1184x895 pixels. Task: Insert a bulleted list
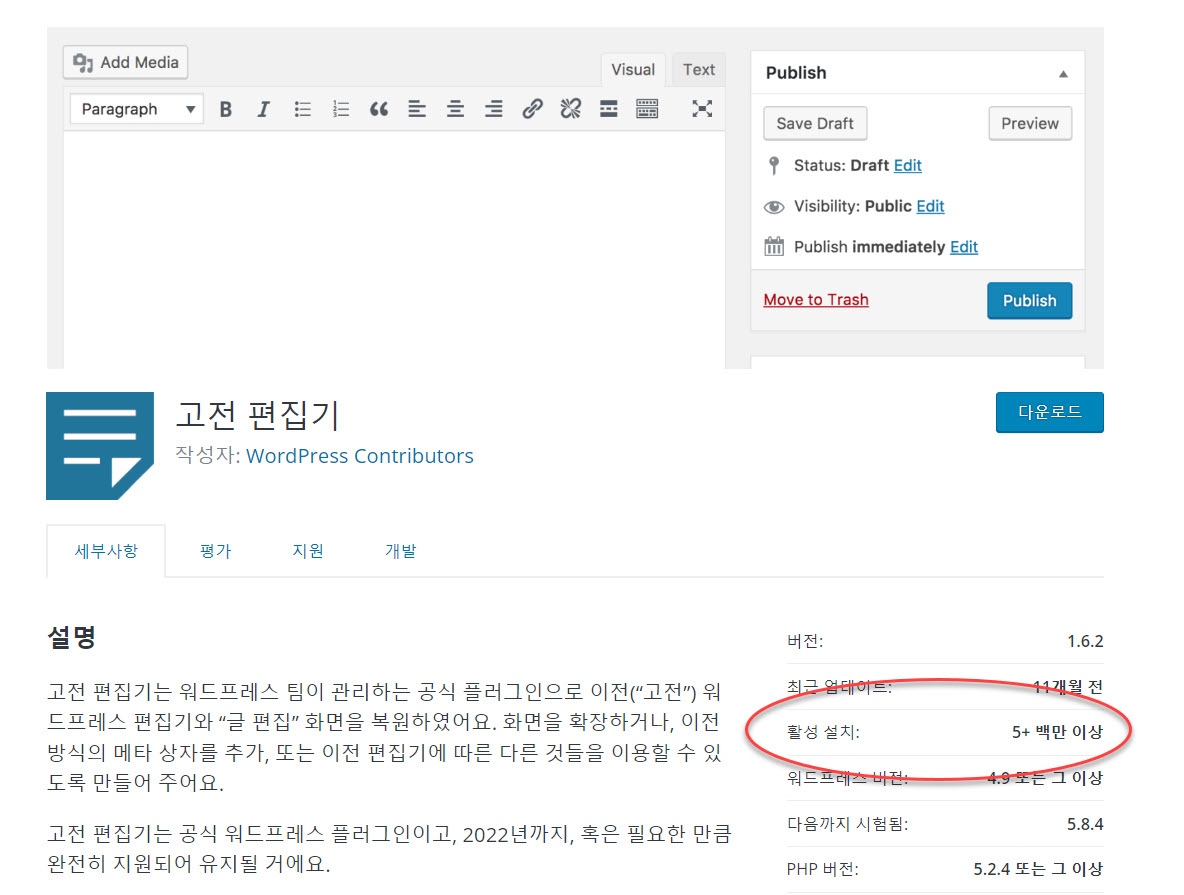[302, 108]
